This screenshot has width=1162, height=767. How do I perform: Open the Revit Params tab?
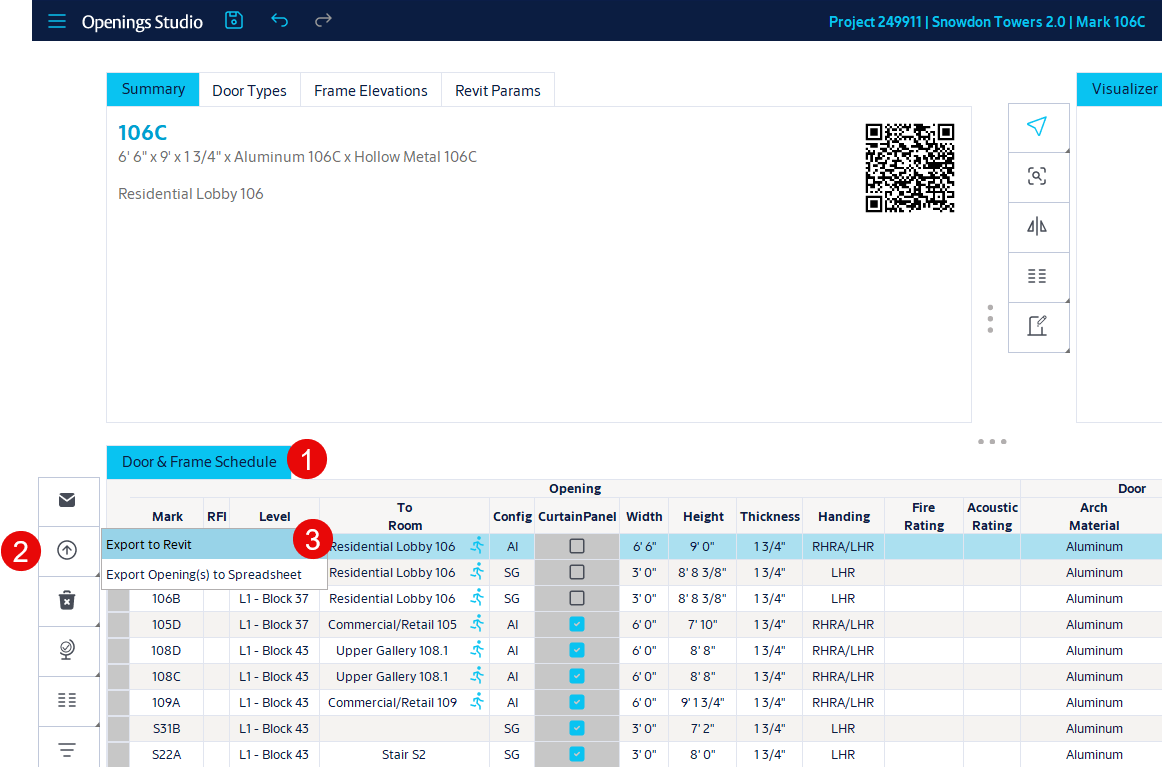(498, 90)
